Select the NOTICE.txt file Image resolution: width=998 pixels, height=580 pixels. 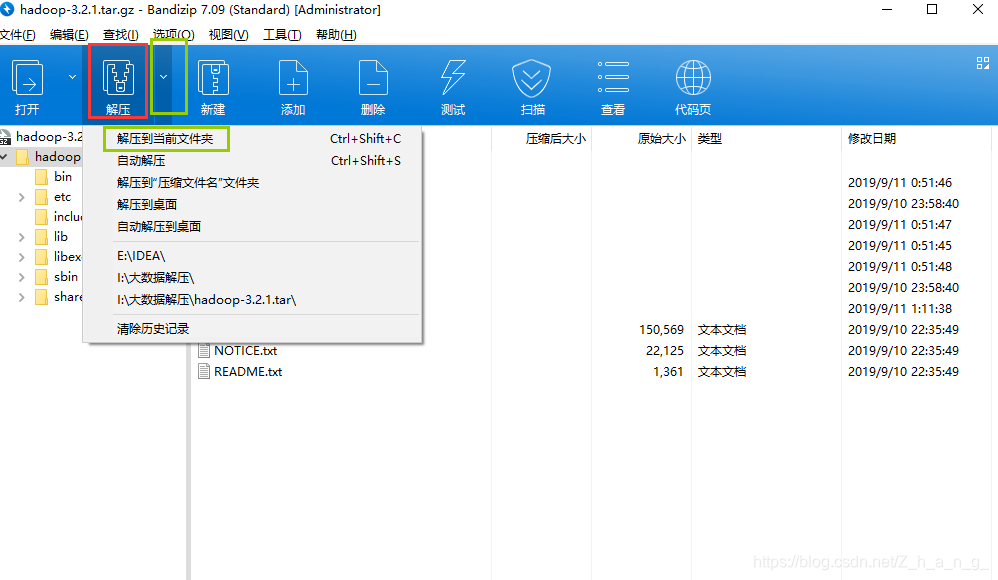(x=246, y=351)
